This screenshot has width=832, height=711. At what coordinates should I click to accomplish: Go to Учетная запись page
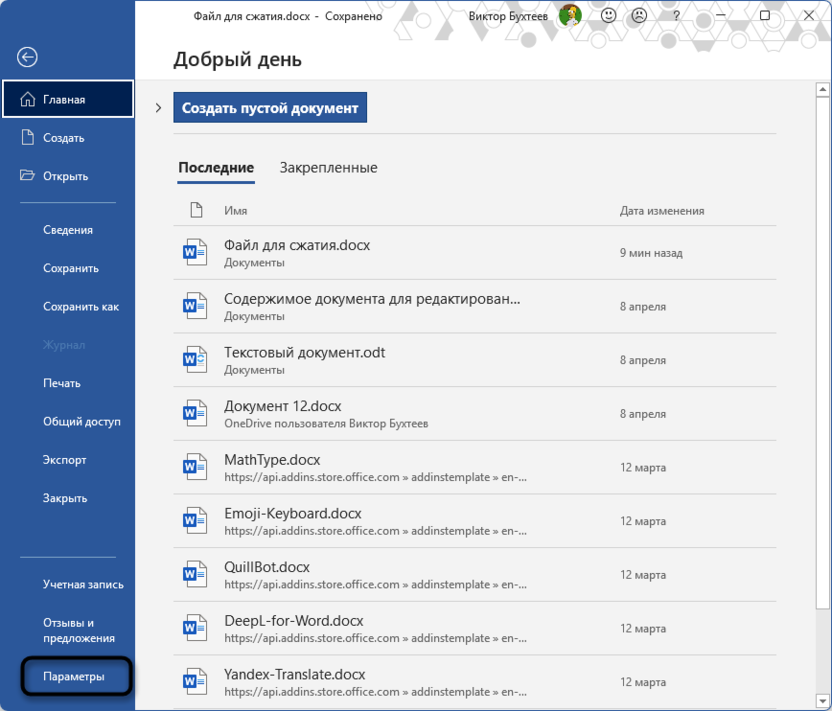click(83, 584)
